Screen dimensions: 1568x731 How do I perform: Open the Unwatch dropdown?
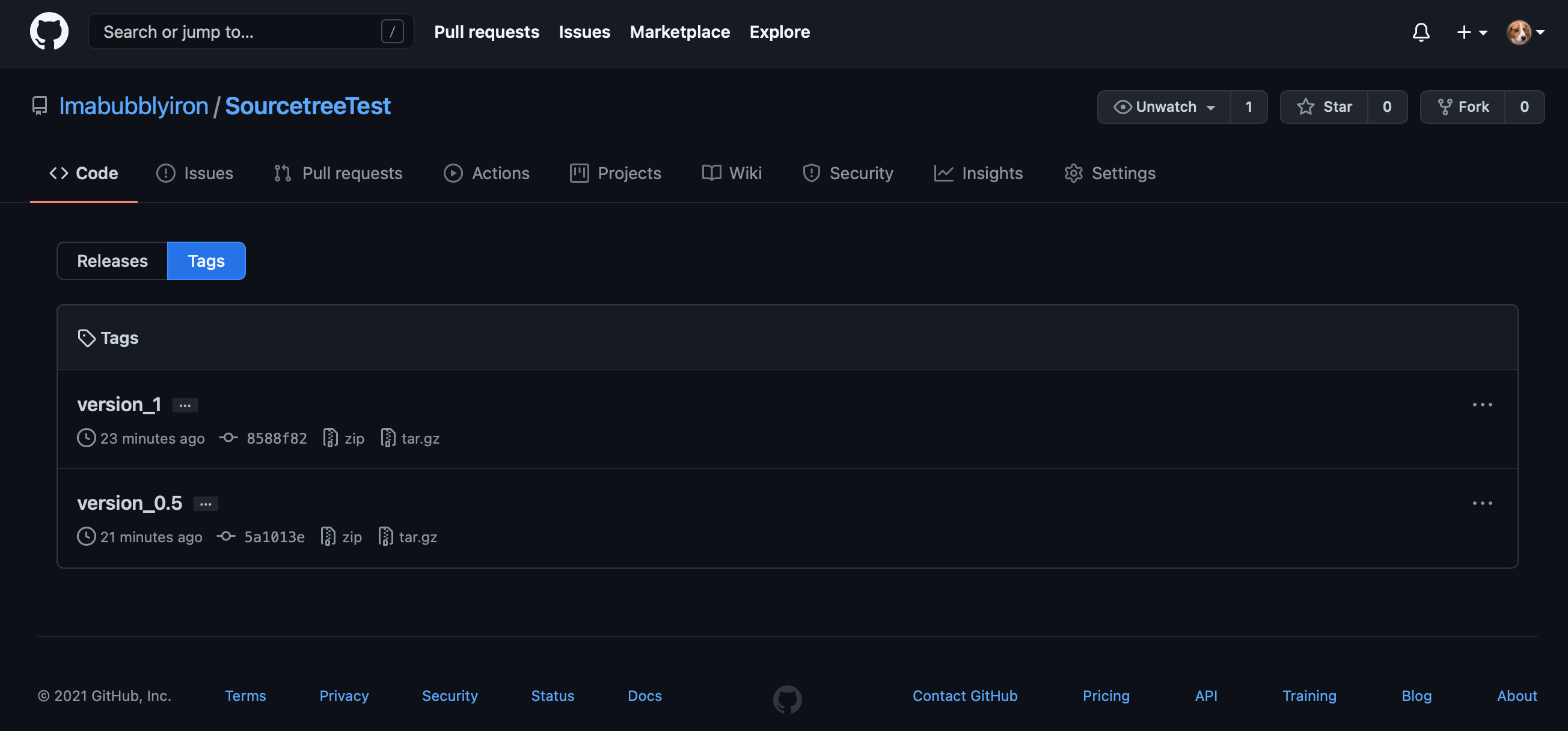pyautogui.click(x=1164, y=107)
